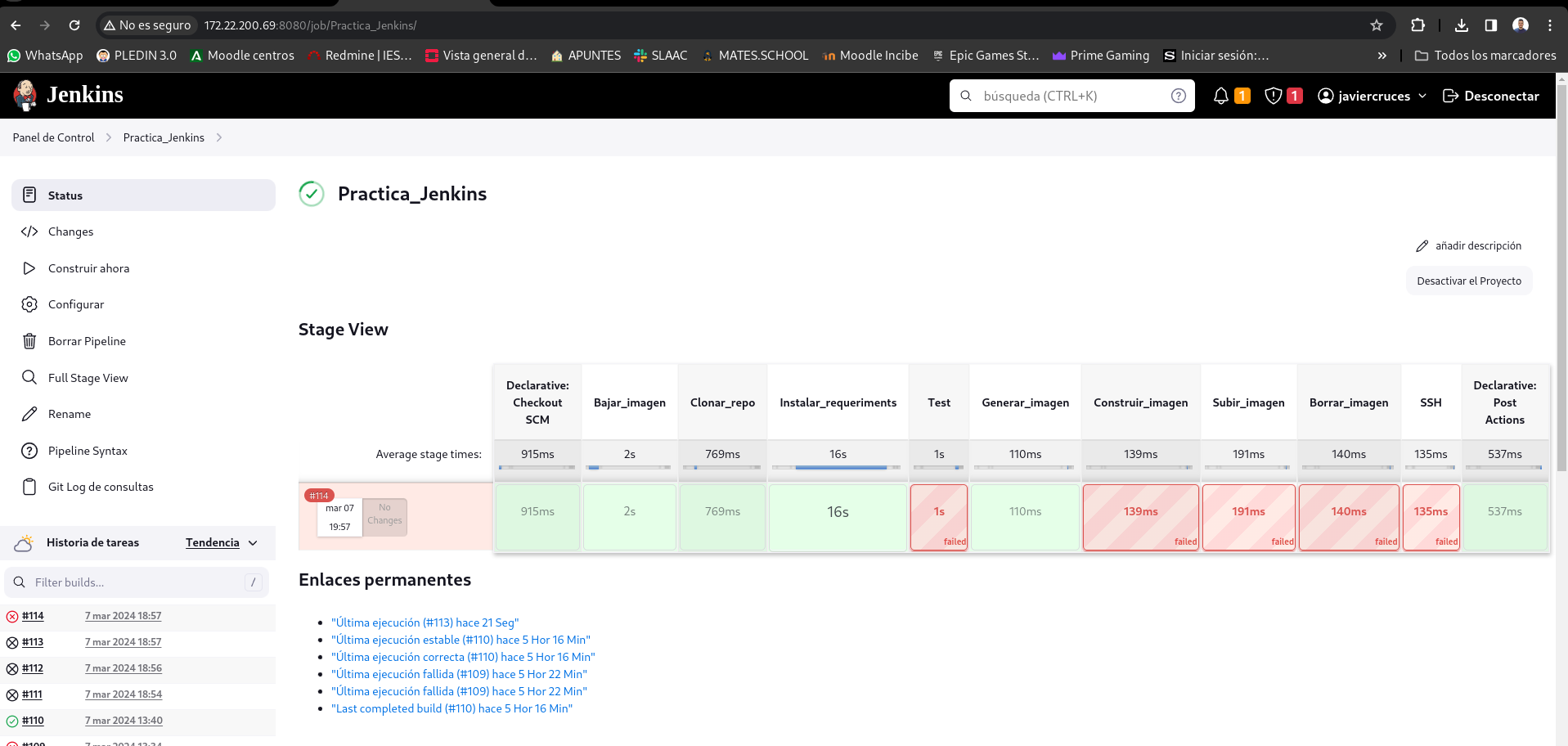Open the security shield warnings icon

[x=1273, y=96]
